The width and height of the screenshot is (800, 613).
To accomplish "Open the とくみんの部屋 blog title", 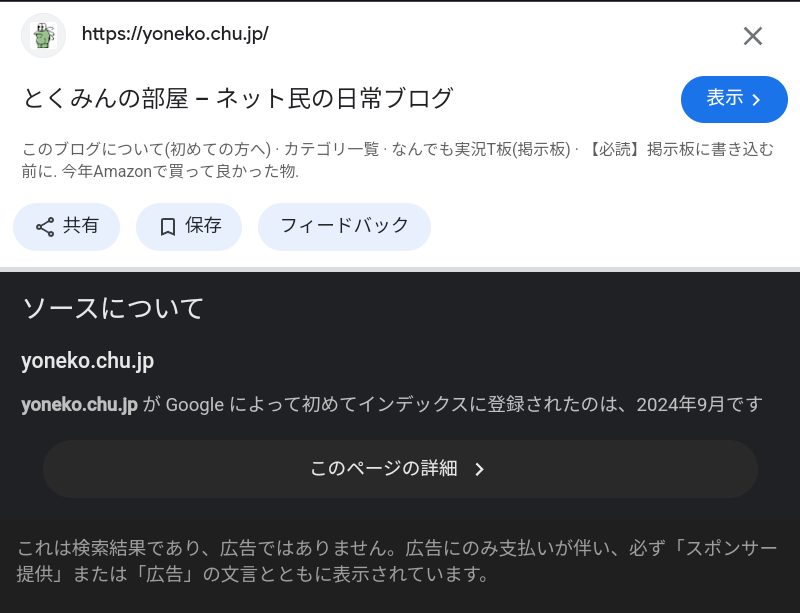I will [x=237, y=99].
